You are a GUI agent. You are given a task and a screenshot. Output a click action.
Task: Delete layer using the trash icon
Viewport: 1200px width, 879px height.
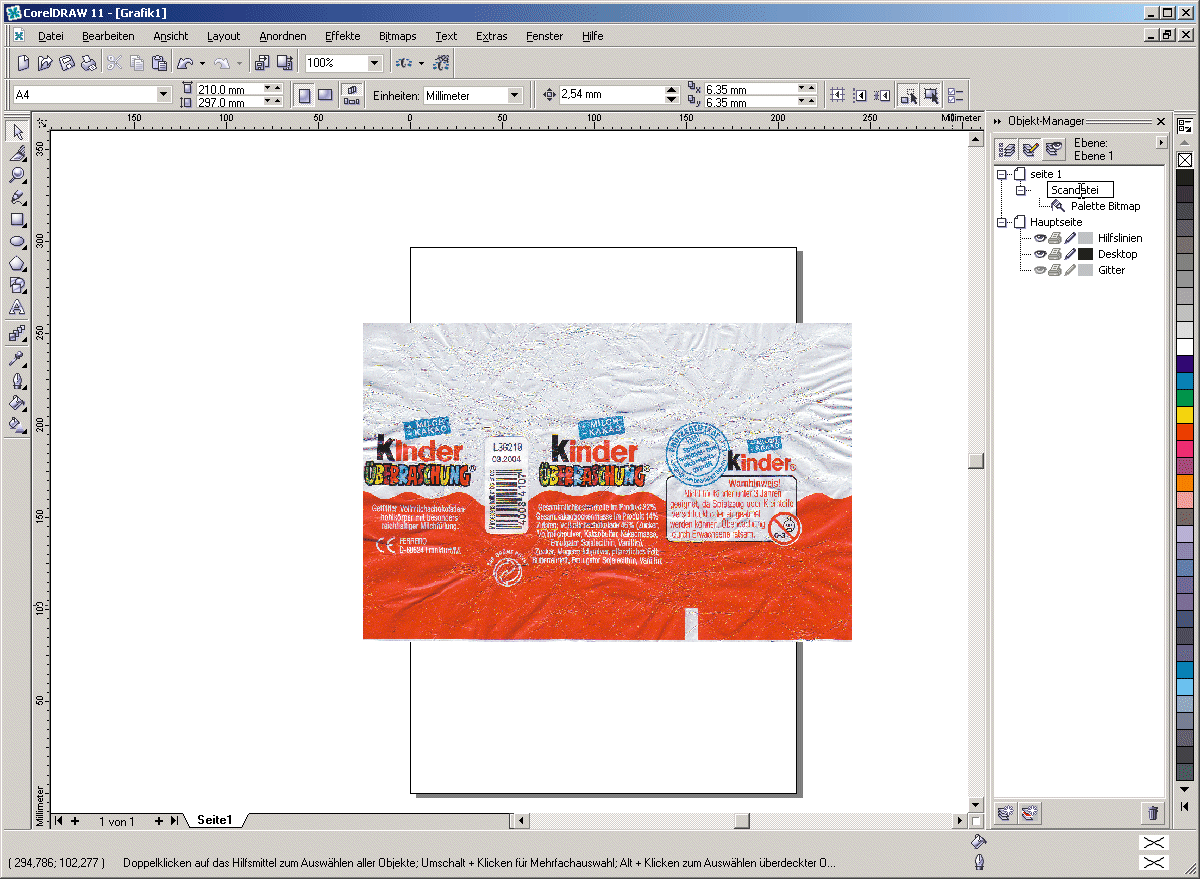[1153, 813]
